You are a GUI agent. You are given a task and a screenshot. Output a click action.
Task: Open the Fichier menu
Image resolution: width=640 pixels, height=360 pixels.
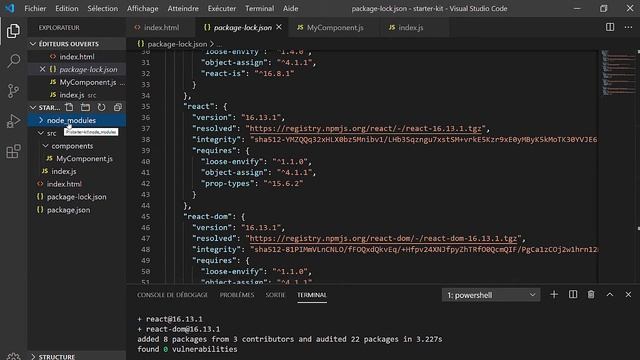coord(35,8)
